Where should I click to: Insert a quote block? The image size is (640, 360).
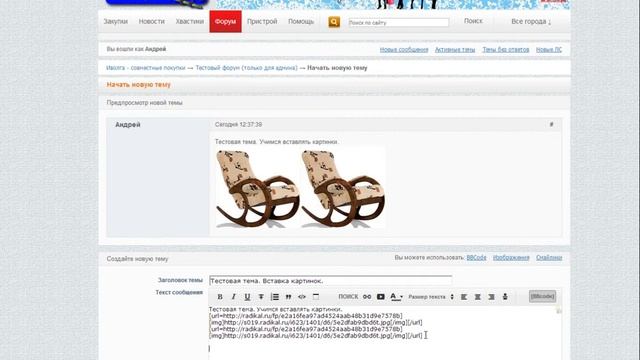click(x=289, y=297)
